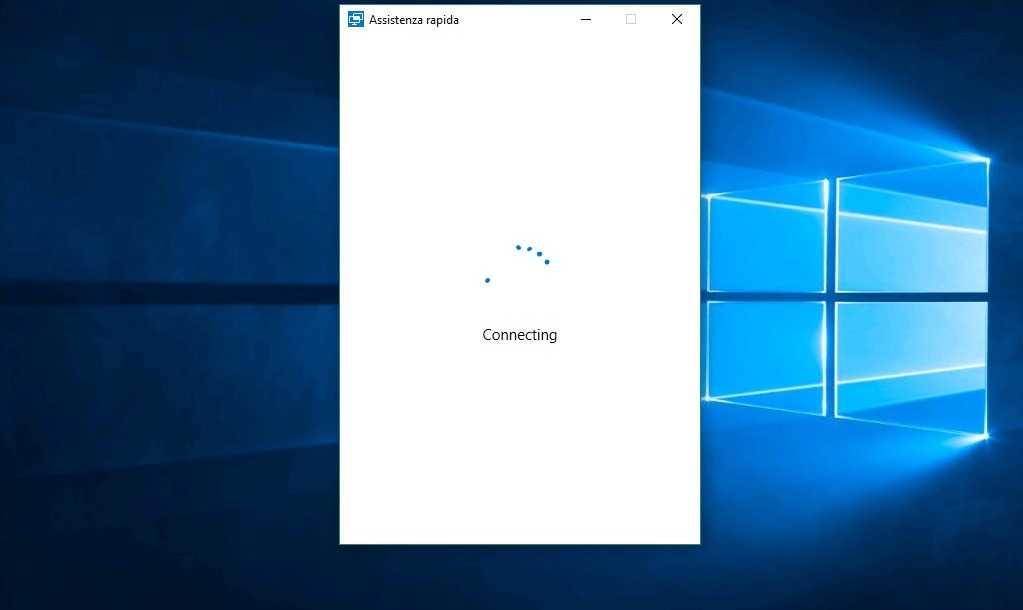Minimize the Assistenza rapida window
Screen dimensions: 1023x610
coord(586,19)
